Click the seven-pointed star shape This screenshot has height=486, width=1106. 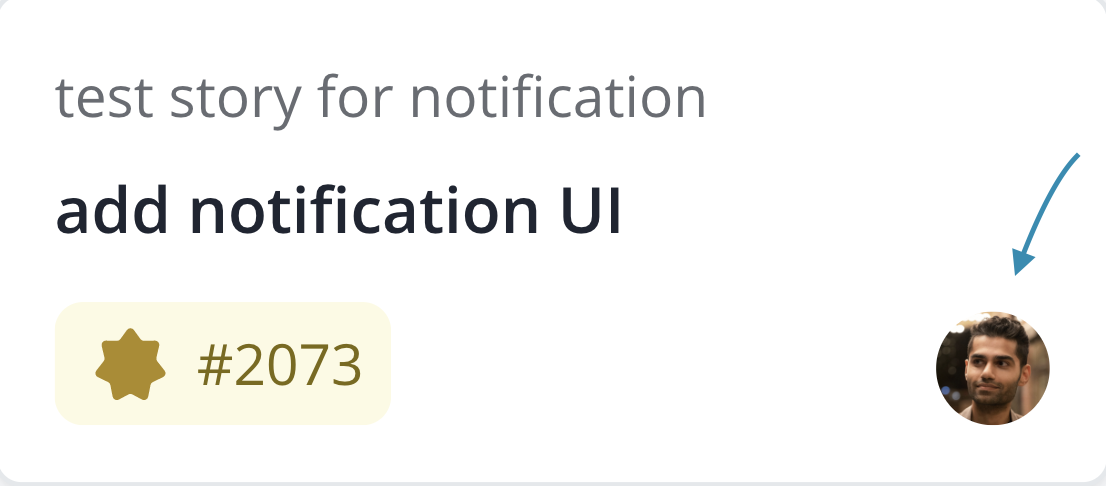coord(130,368)
